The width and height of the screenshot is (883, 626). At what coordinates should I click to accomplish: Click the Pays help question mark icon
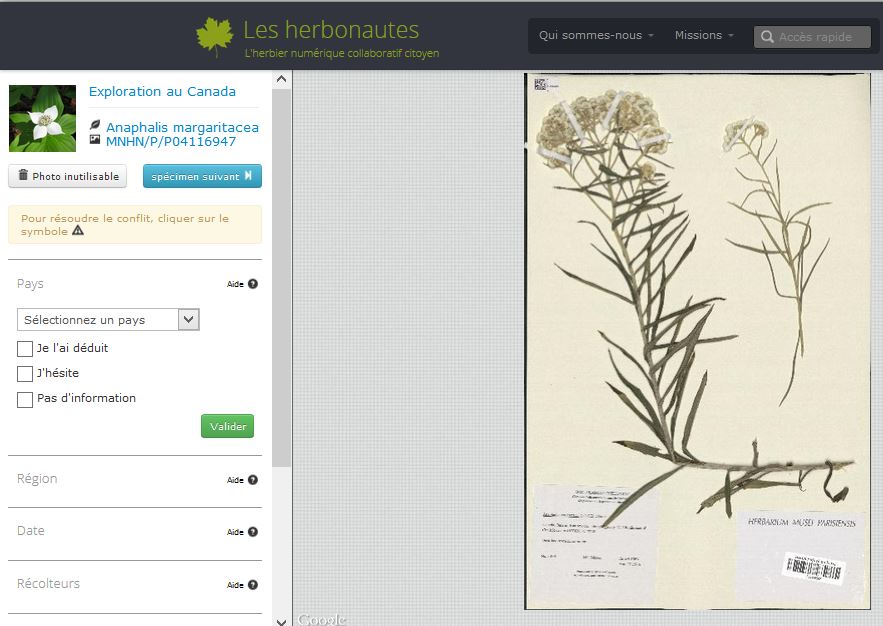253,284
